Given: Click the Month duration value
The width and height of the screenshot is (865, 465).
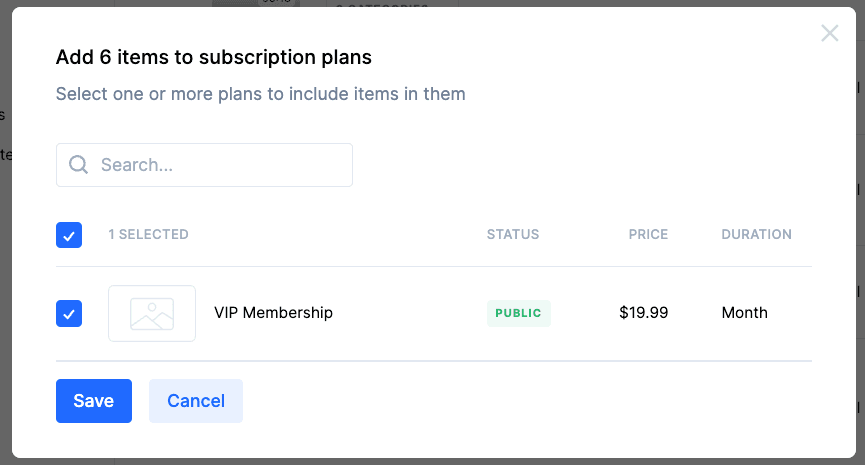Looking at the screenshot, I should pyautogui.click(x=744, y=313).
